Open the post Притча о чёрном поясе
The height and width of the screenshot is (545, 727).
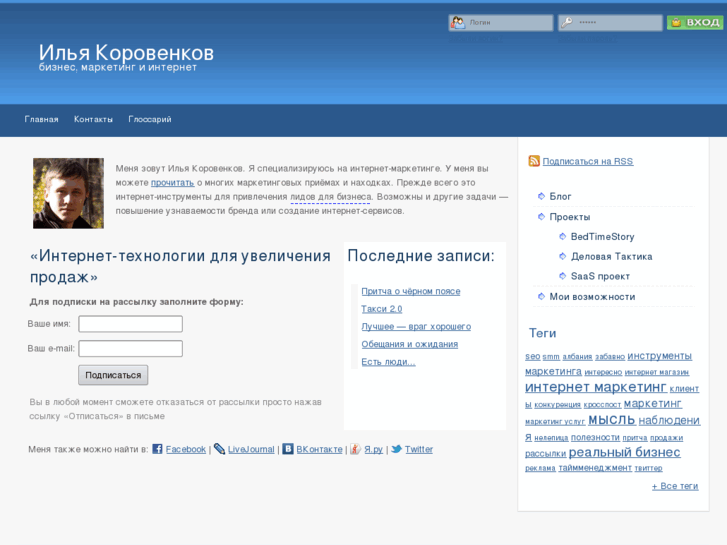411,291
